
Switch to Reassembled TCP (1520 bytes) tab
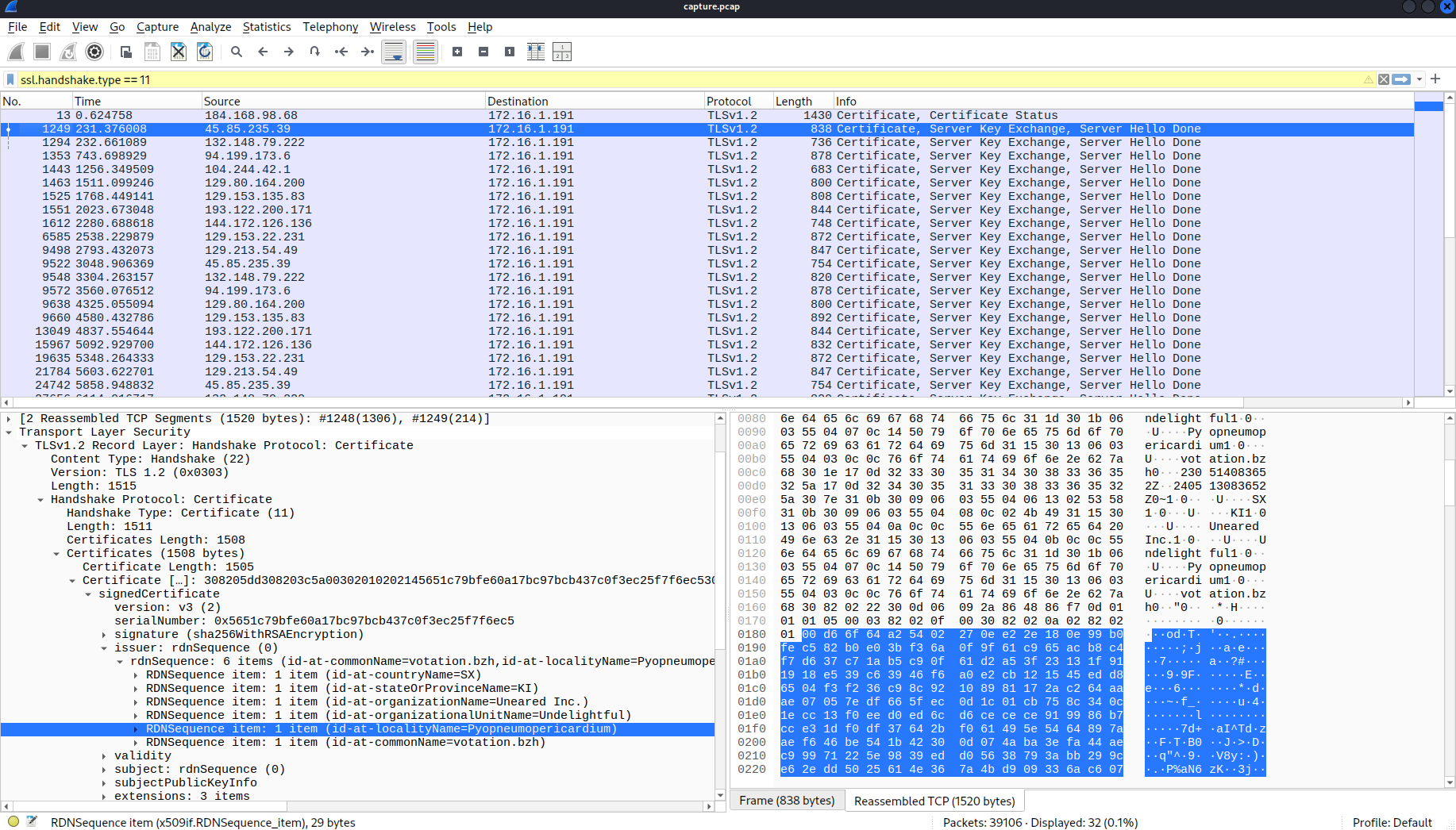[x=934, y=801]
